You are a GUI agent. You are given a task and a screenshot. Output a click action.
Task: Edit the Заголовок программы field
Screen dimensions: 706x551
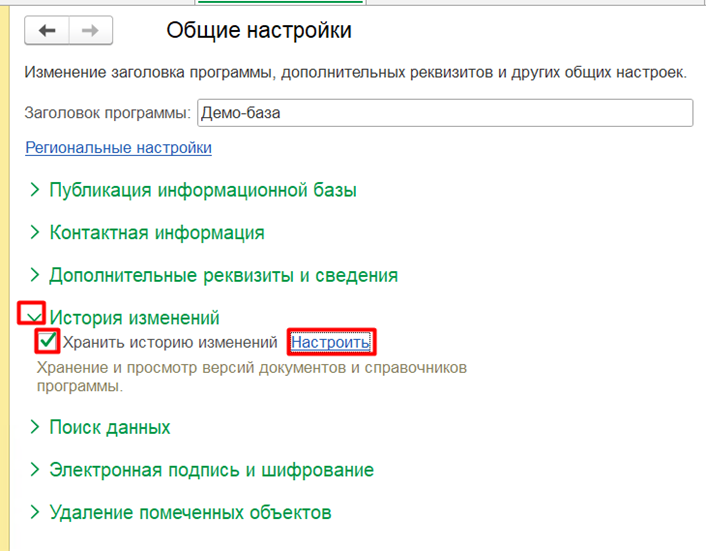(445, 113)
